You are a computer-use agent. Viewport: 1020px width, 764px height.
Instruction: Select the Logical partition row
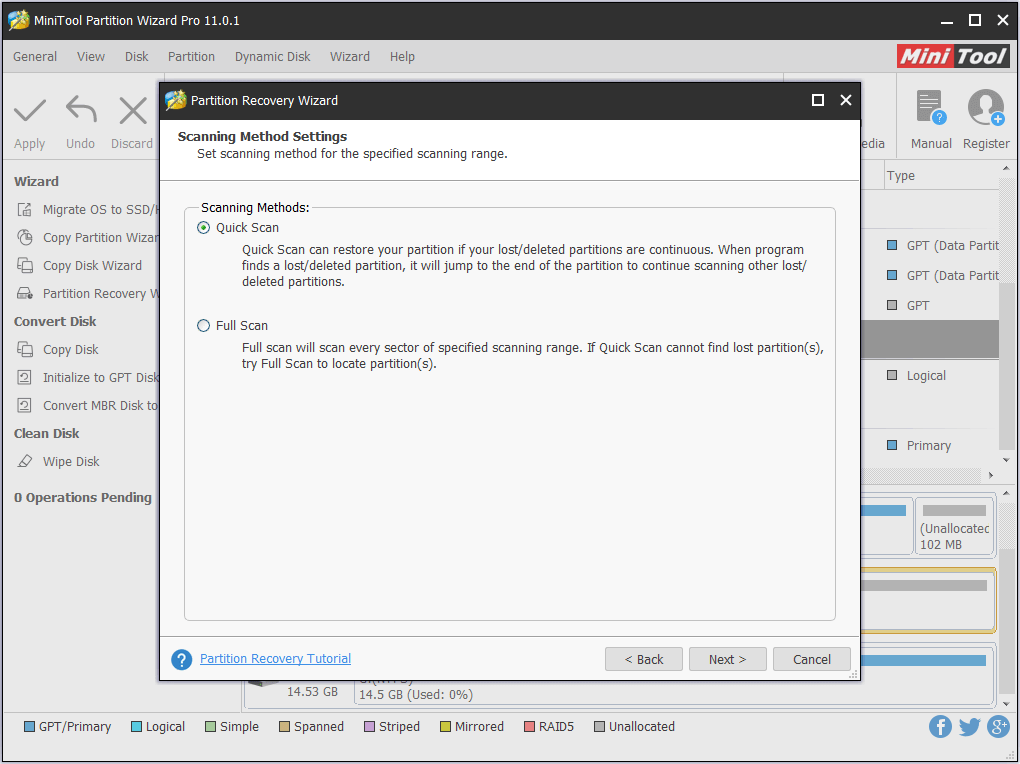pos(930,375)
